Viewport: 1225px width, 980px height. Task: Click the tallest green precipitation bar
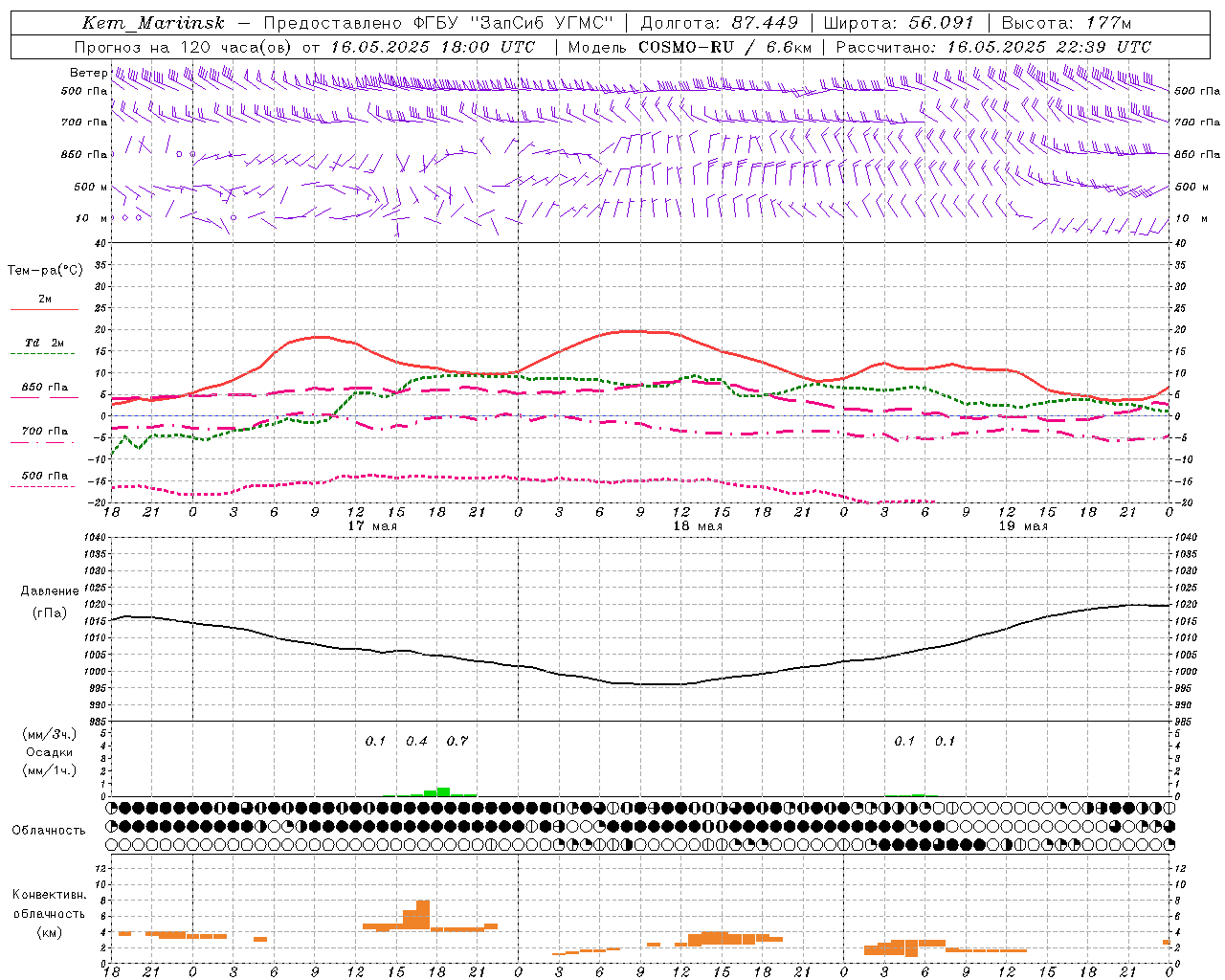[x=443, y=791]
